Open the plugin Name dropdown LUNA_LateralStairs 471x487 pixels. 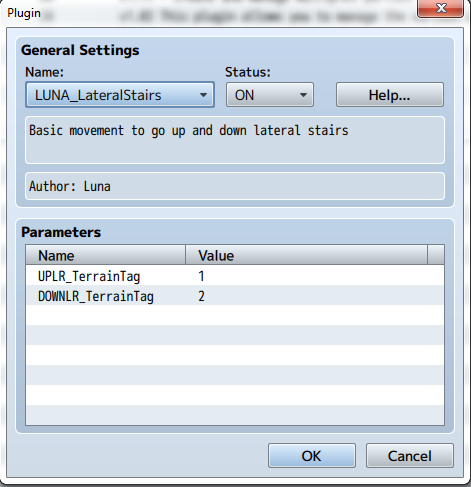[x=120, y=95]
